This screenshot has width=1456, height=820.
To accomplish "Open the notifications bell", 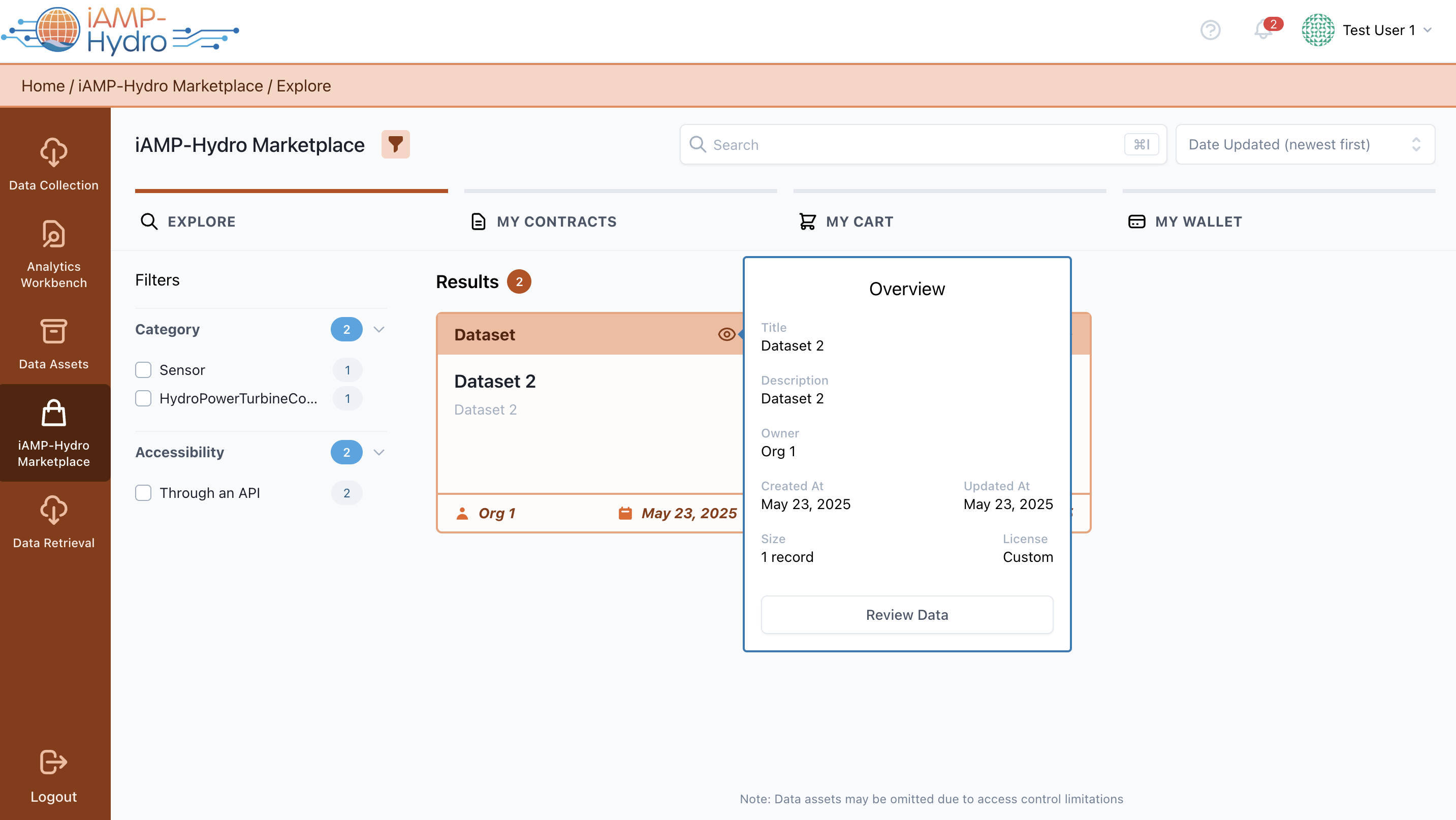I will (x=1262, y=30).
